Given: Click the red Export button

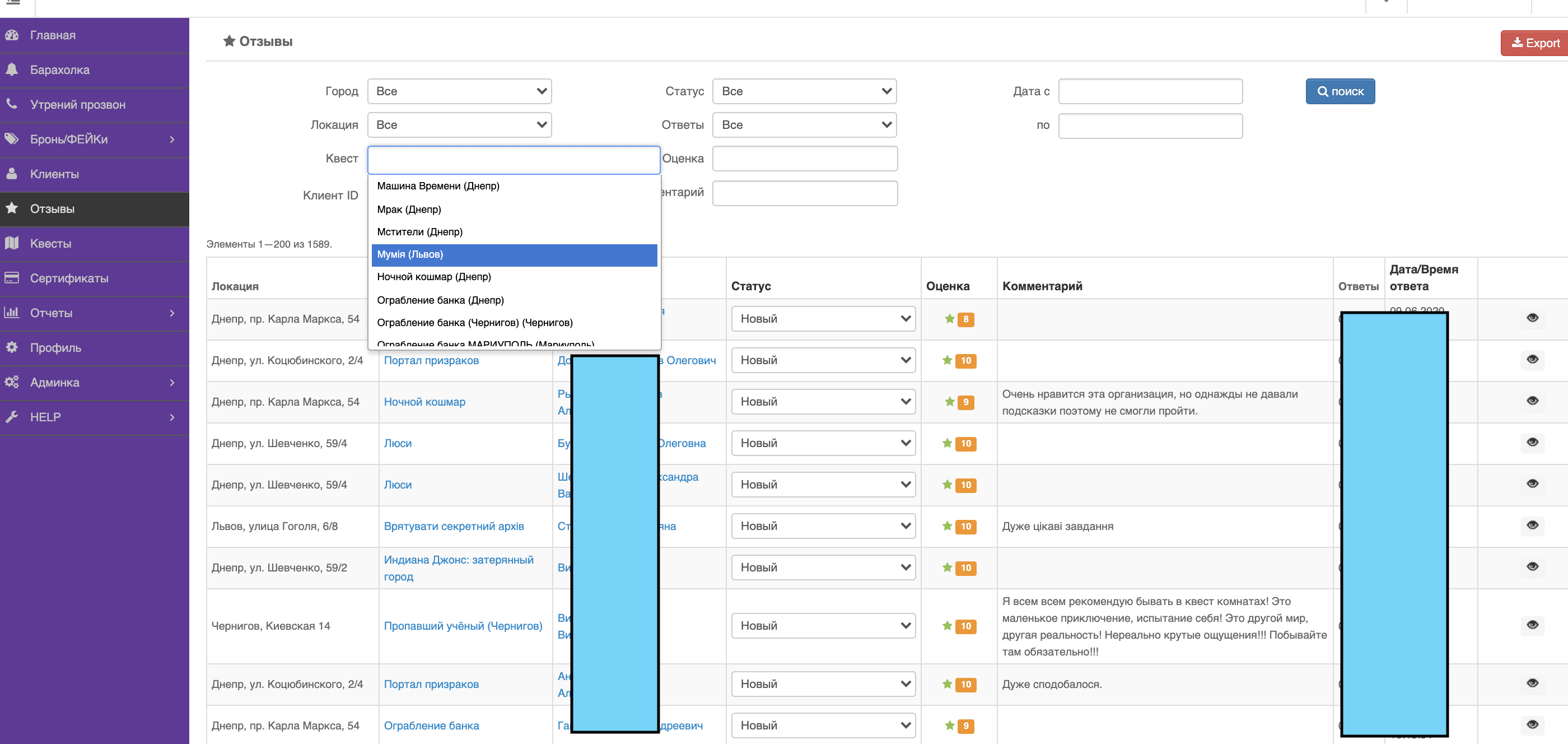Looking at the screenshot, I should (1534, 43).
